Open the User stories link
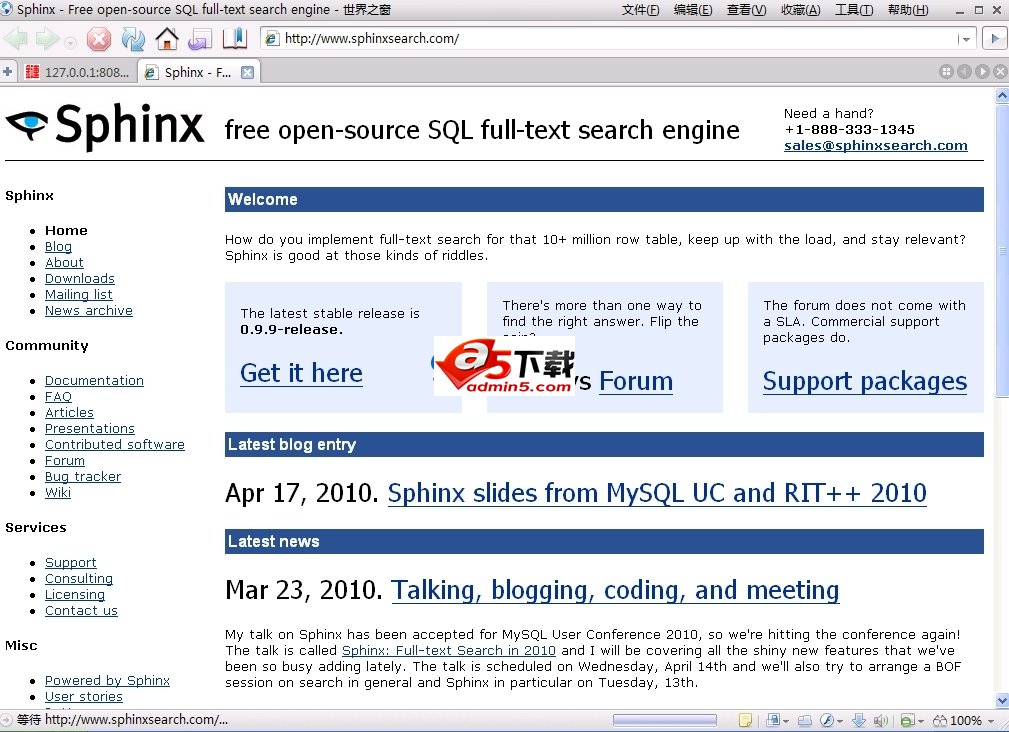The height and width of the screenshot is (732, 1009). click(x=84, y=697)
